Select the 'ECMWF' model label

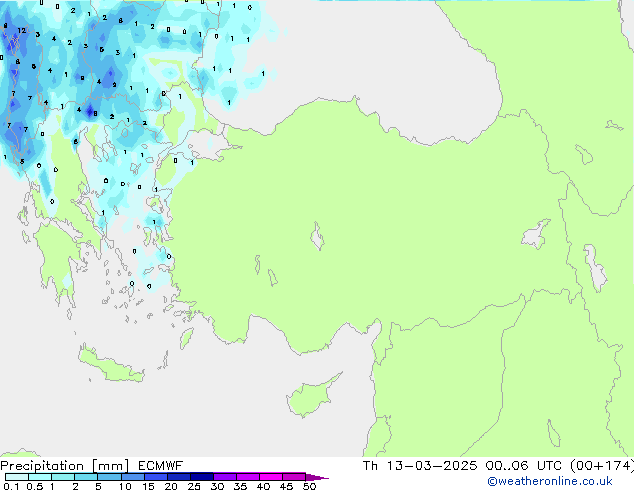[161, 466]
